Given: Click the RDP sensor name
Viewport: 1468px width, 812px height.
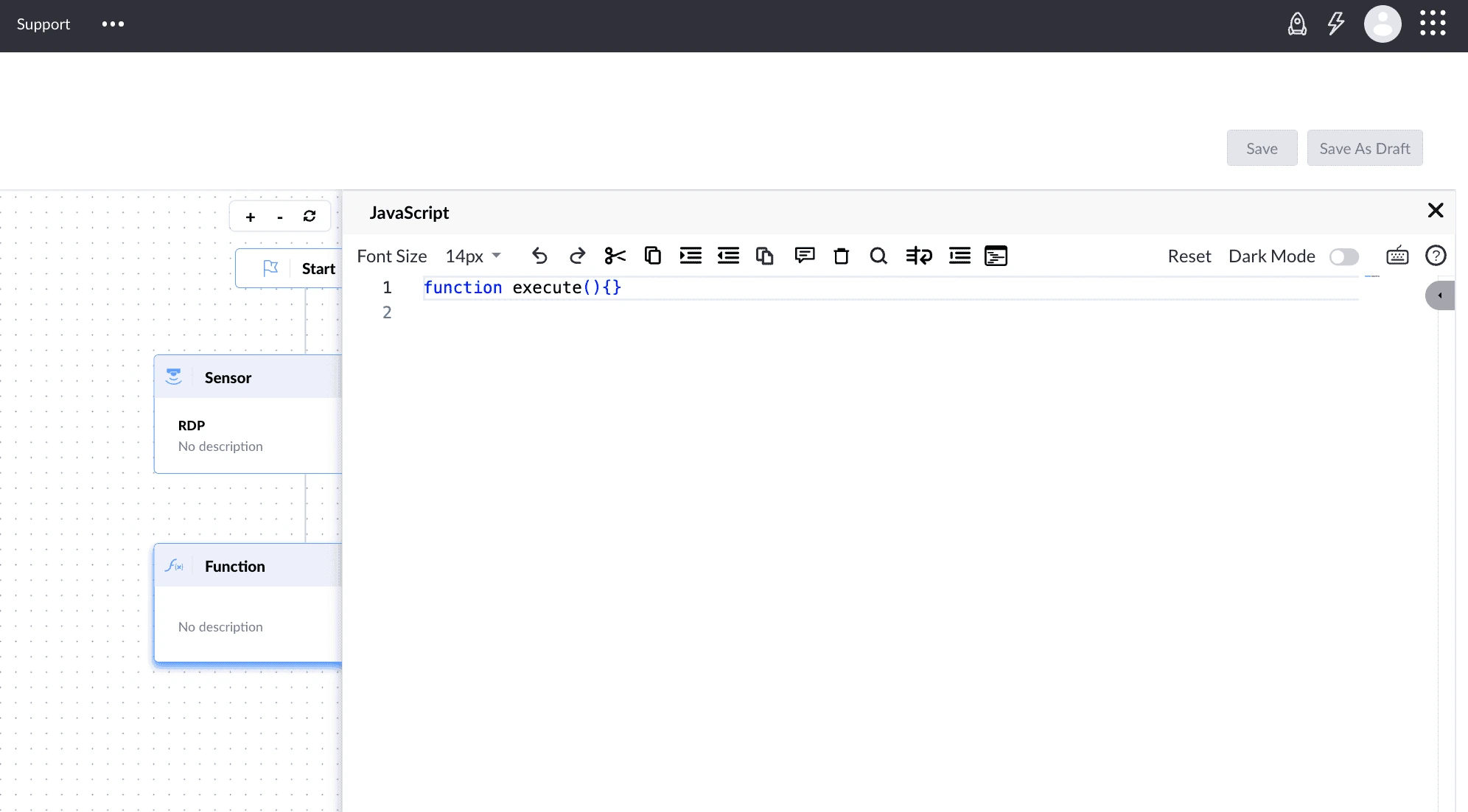Looking at the screenshot, I should (x=192, y=425).
